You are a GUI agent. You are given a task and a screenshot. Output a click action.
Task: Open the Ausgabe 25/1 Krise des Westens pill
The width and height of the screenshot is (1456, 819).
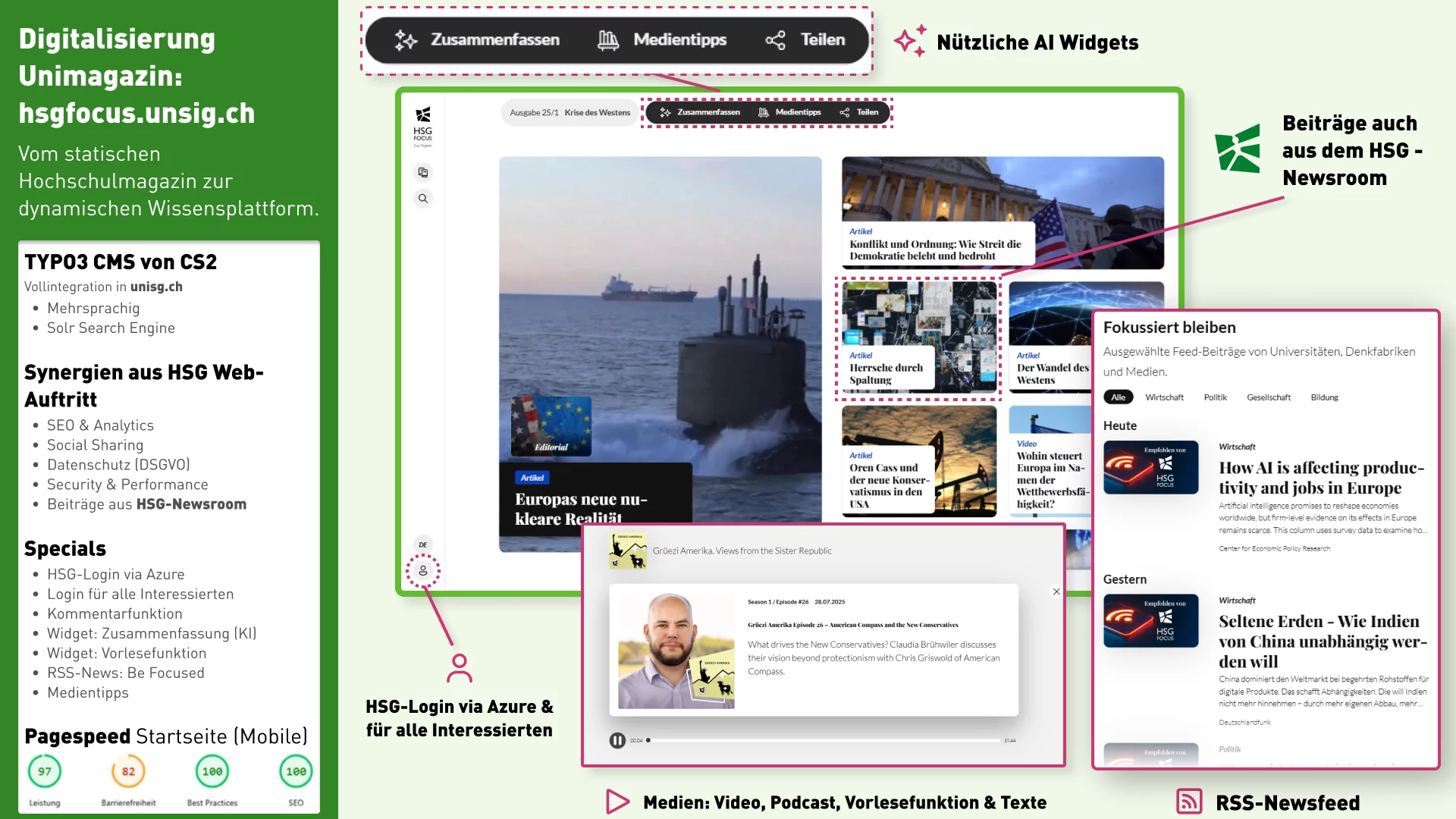point(570,112)
